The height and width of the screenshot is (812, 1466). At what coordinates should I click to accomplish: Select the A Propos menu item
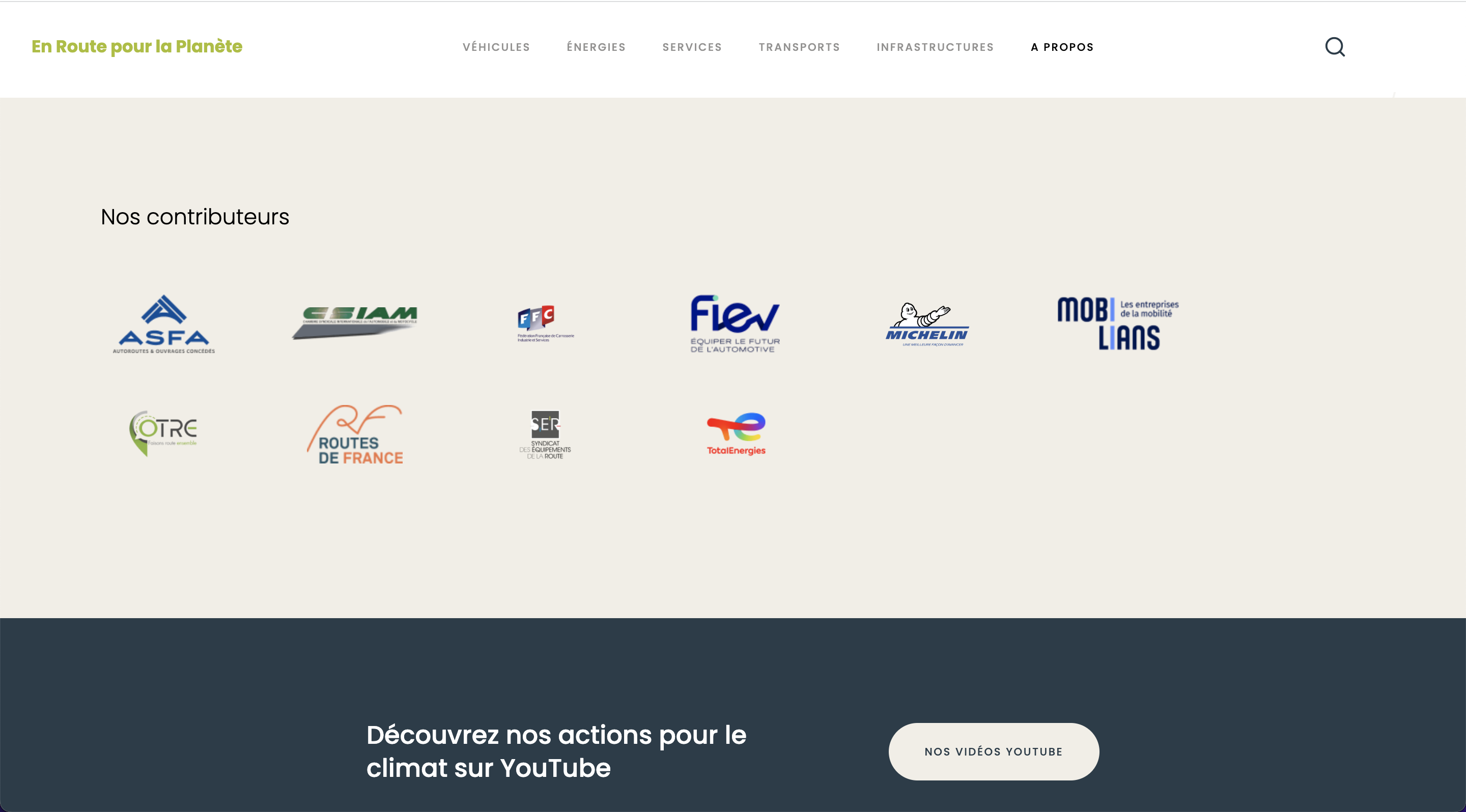pyautogui.click(x=1062, y=47)
